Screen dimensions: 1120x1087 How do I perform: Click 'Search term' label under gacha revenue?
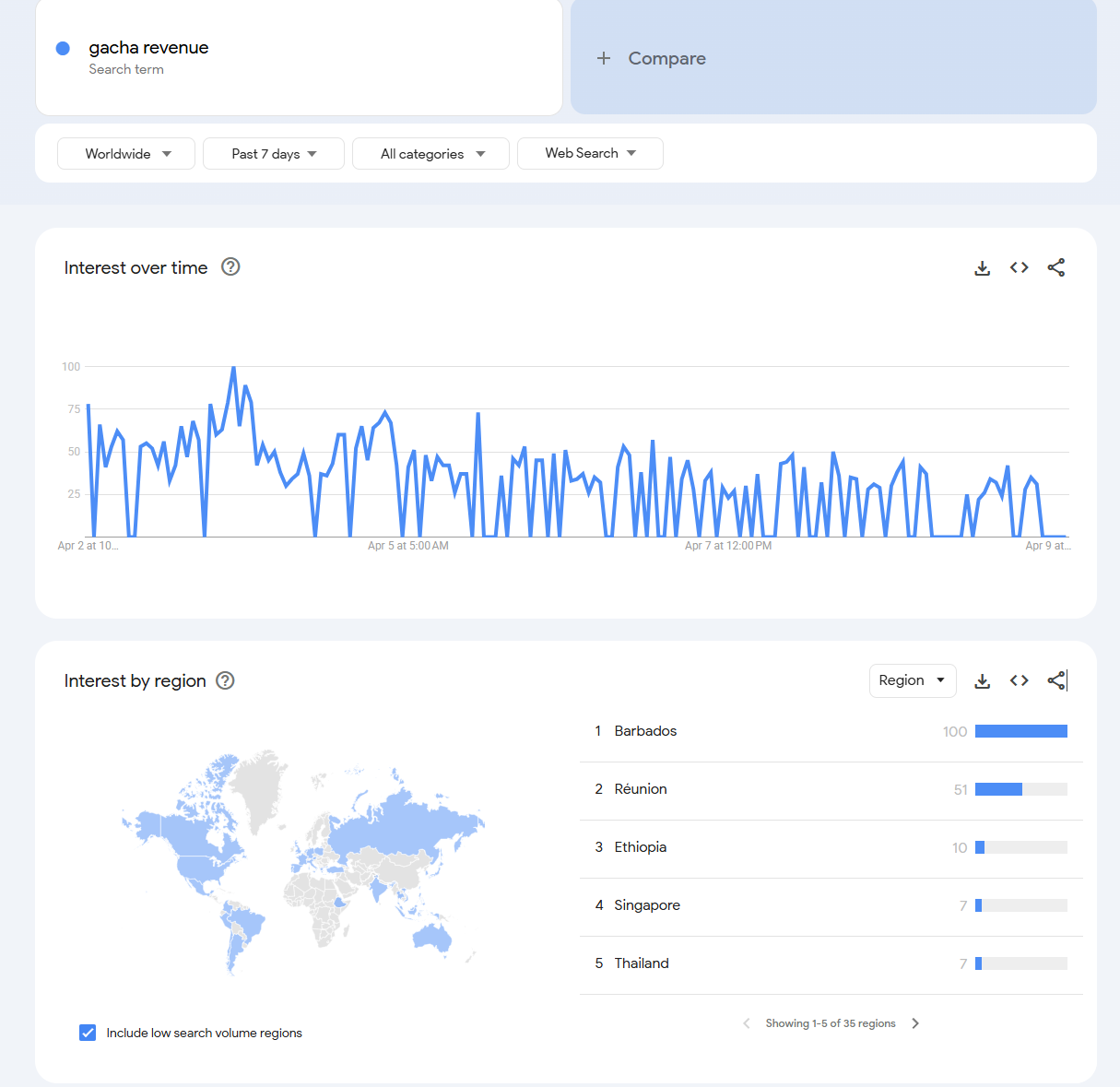pyautogui.click(x=126, y=69)
